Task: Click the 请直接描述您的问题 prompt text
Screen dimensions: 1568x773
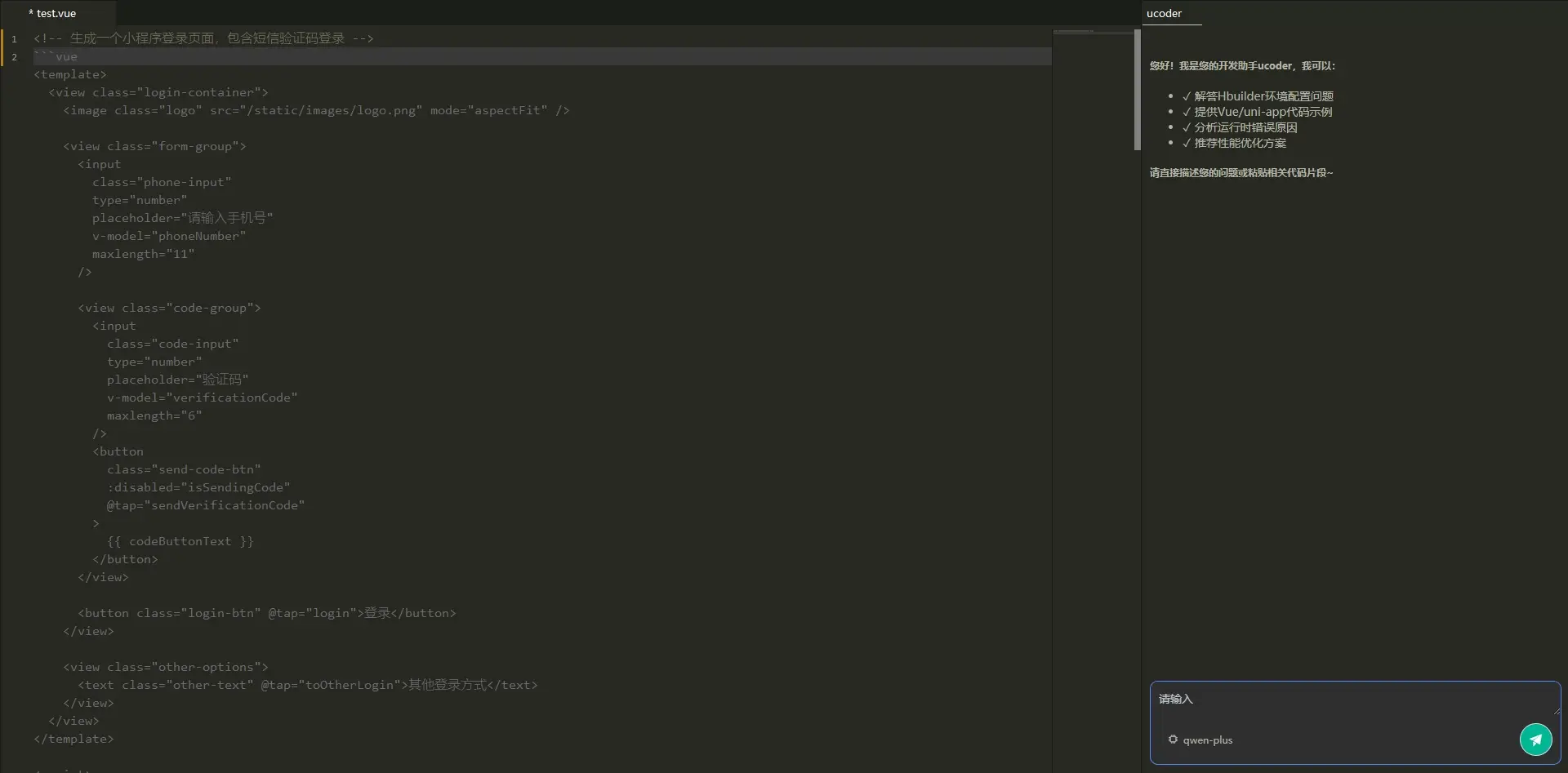Action: click(1241, 173)
